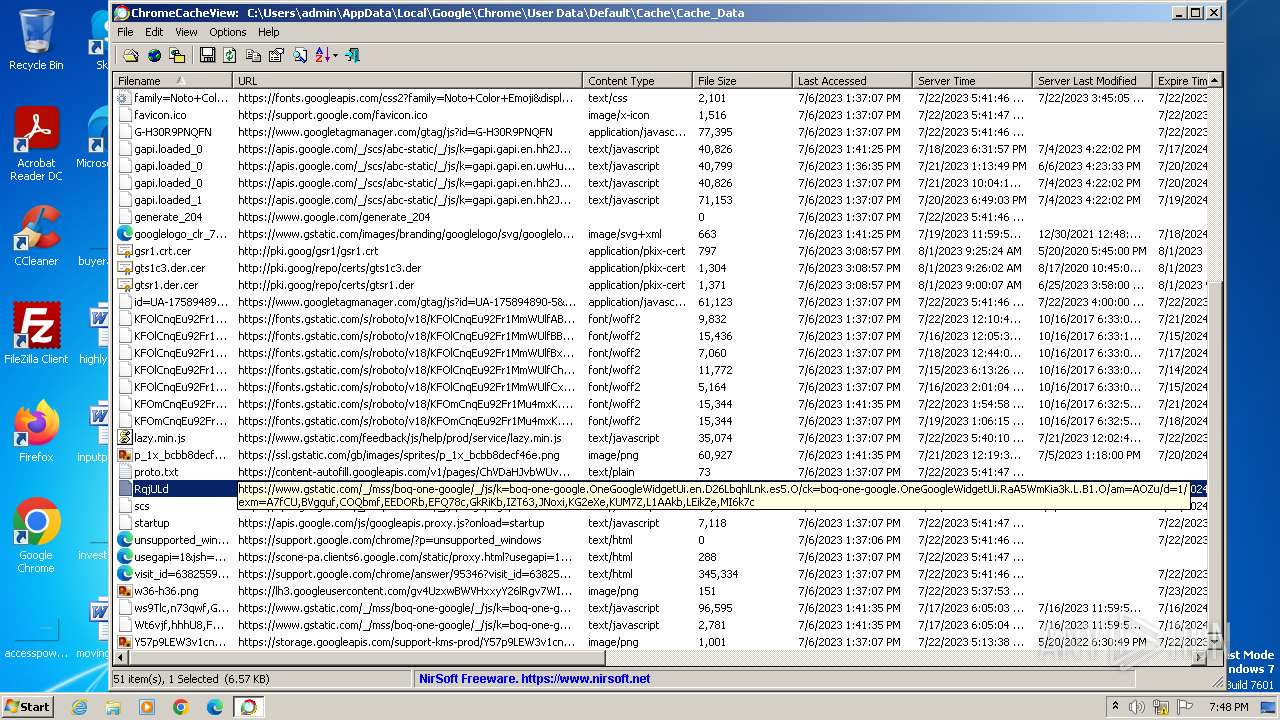Click the Find magnifier toolbar icon
The height and width of the screenshot is (720, 1280).
pos(299,56)
